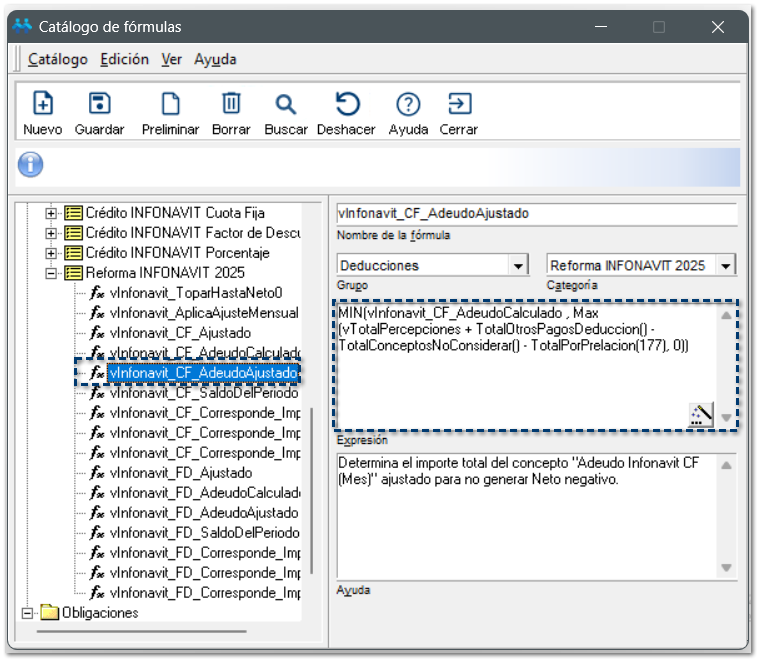Click the Borrar trash icon

tap(231, 105)
